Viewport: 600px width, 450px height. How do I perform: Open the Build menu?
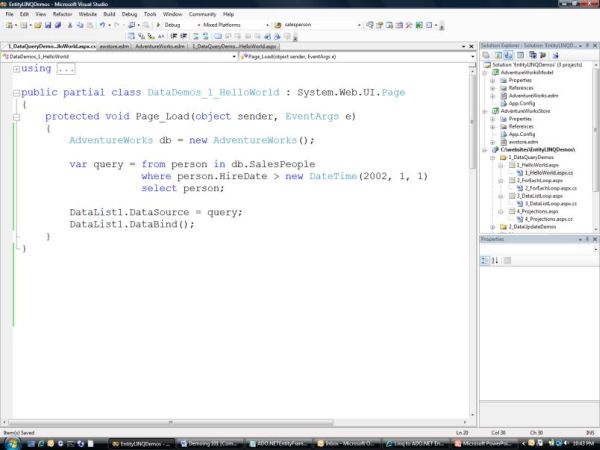click(109, 14)
